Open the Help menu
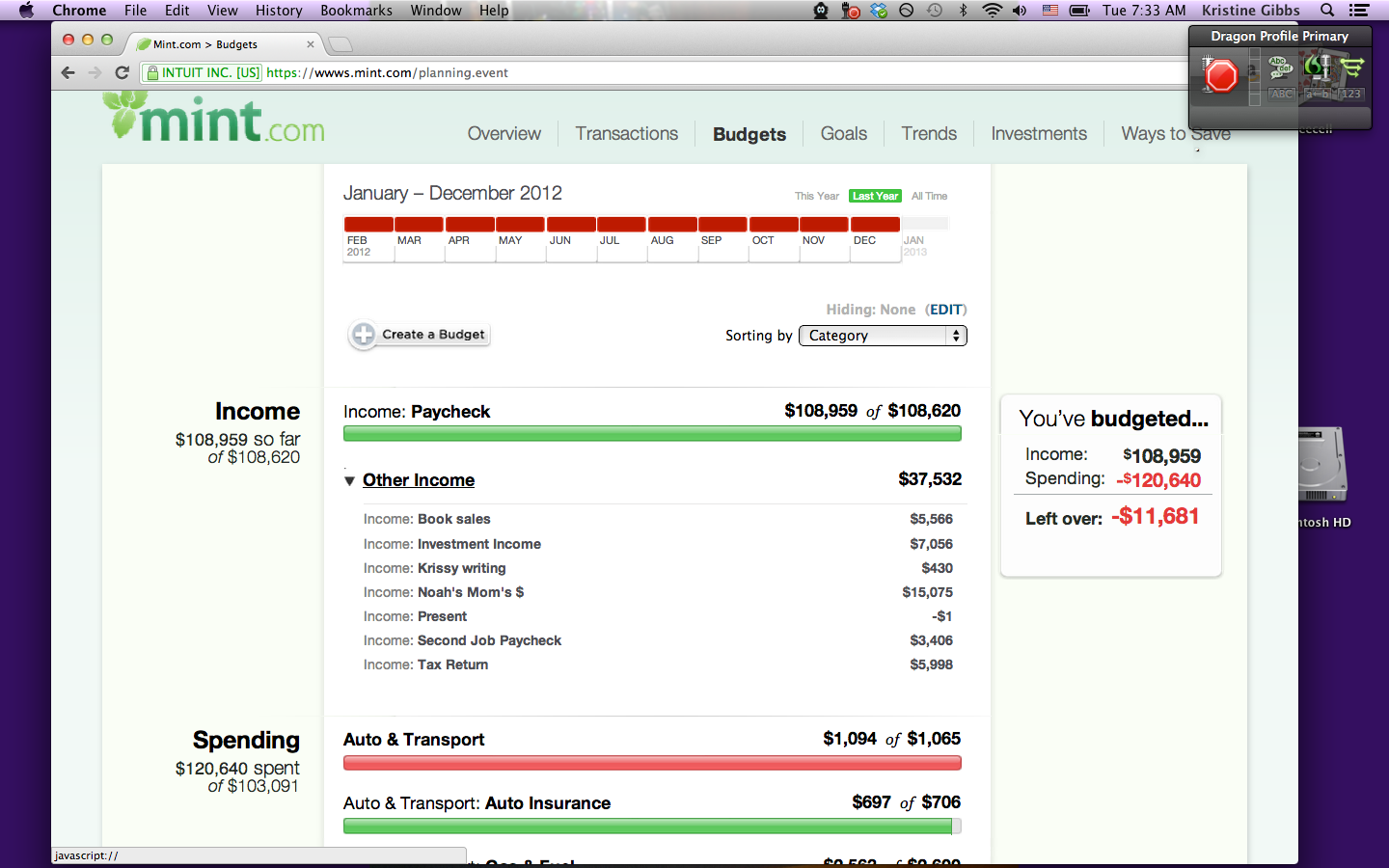1389x868 pixels. 494,11
